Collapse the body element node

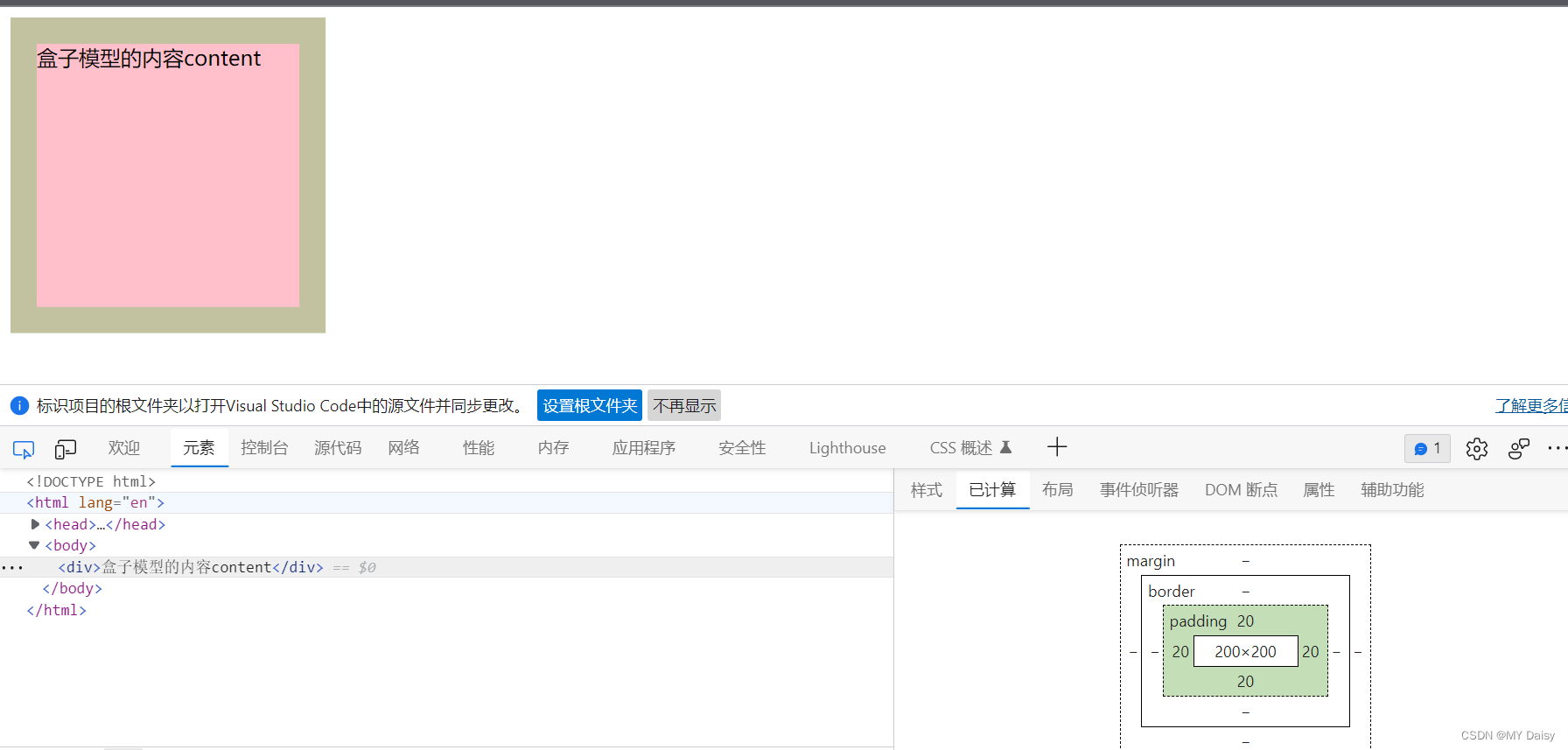point(34,545)
